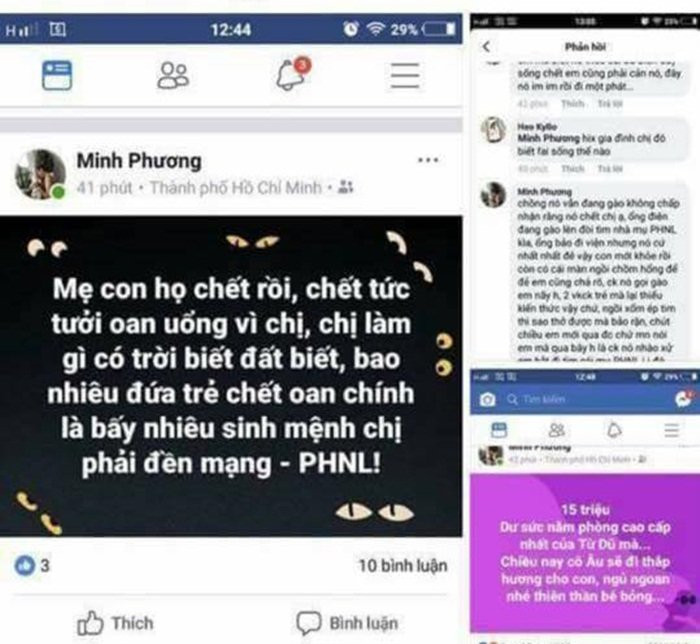Open the black background text post
The height and width of the screenshot is (644, 700).
tap(231, 376)
